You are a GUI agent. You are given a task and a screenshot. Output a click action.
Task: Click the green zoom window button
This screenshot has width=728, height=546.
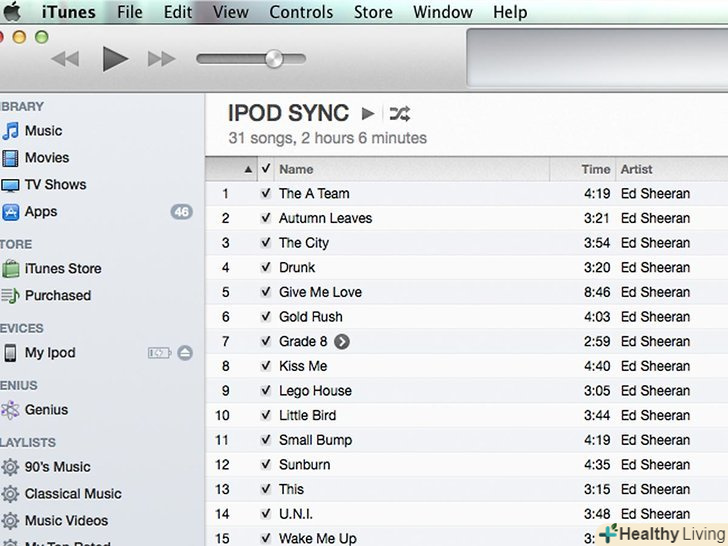(42, 37)
